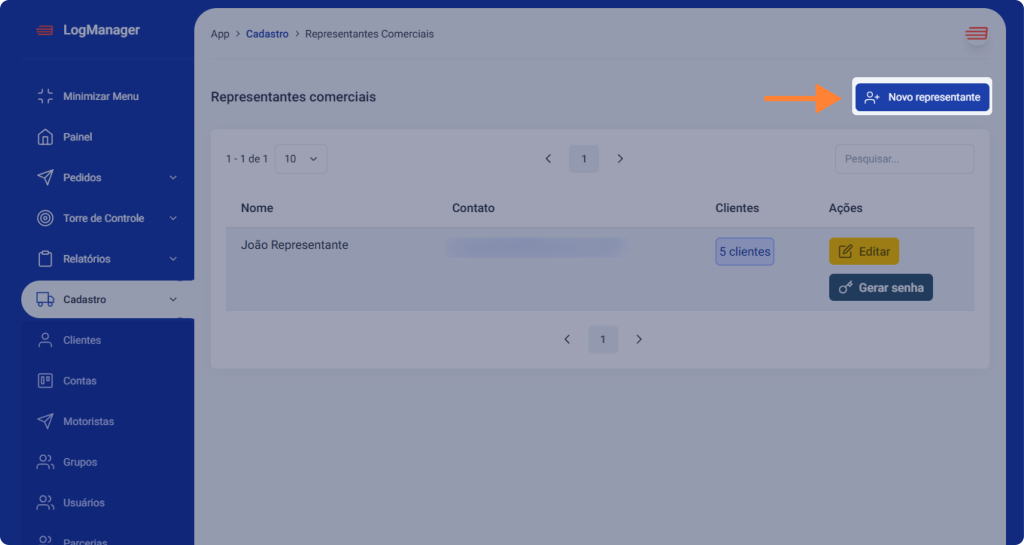The width and height of the screenshot is (1024, 545).
Task: Open the profile logo at top right
Action: (975, 34)
